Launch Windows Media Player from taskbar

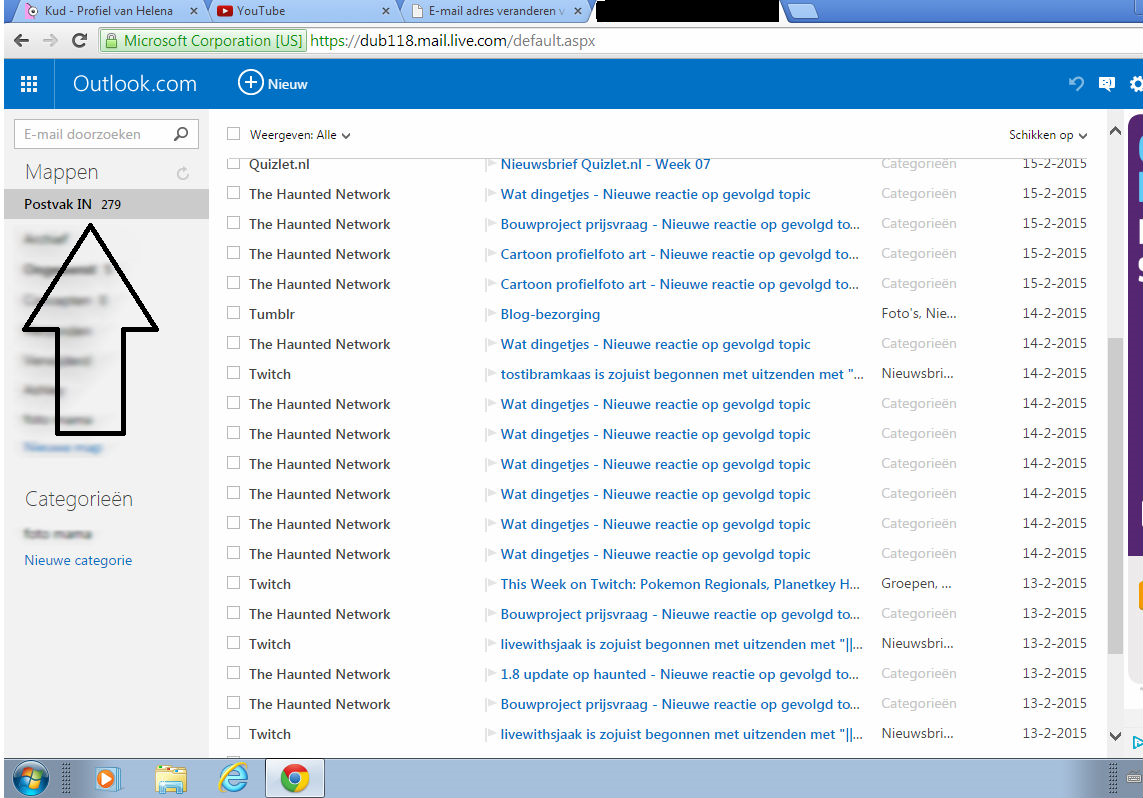coord(106,778)
